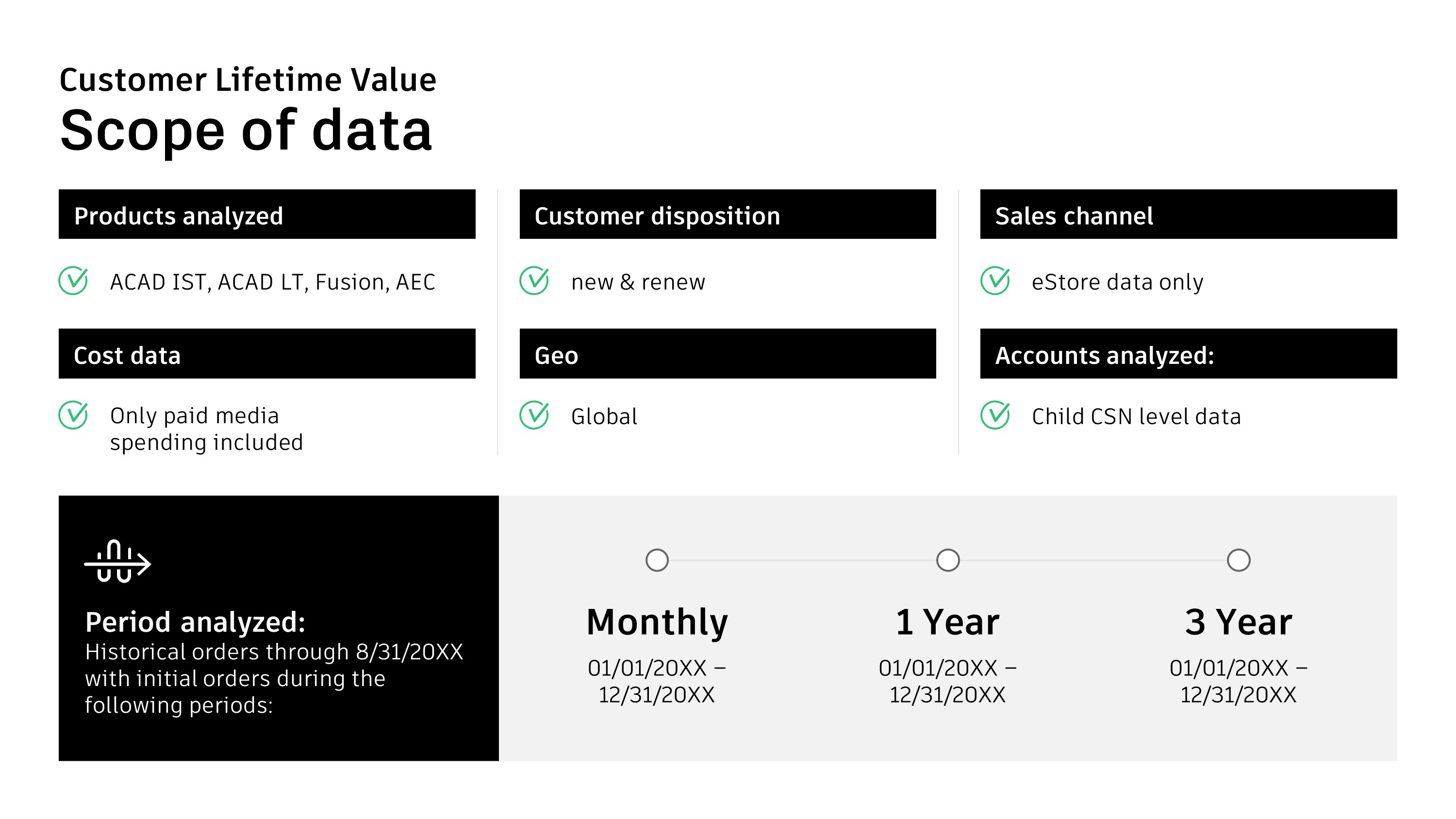Select the 3 Year timeline circle marker
Image resolution: width=1456 pixels, height=819 pixels.
pyautogui.click(x=1239, y=560)
